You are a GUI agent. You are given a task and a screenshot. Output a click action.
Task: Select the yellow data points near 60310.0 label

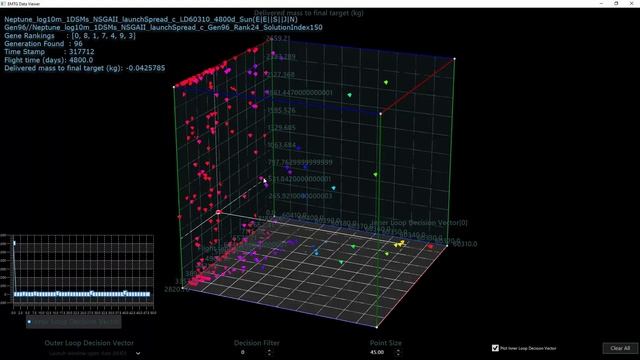(399, 244)
